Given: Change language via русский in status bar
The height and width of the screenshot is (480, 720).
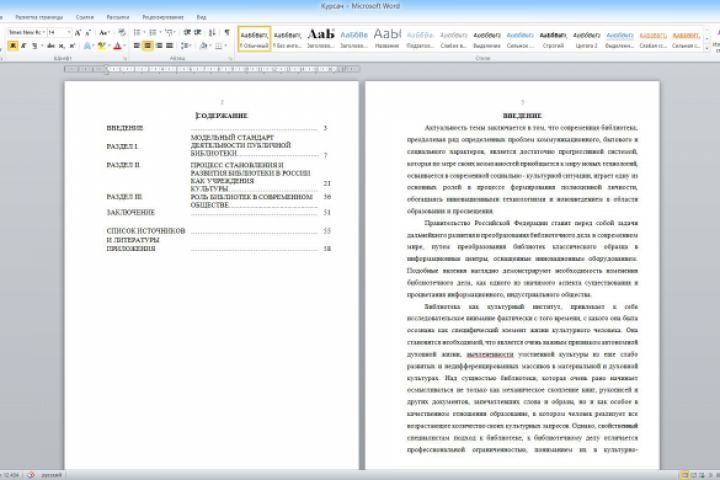Looking at the screenshot, I should tap(51, 475).
